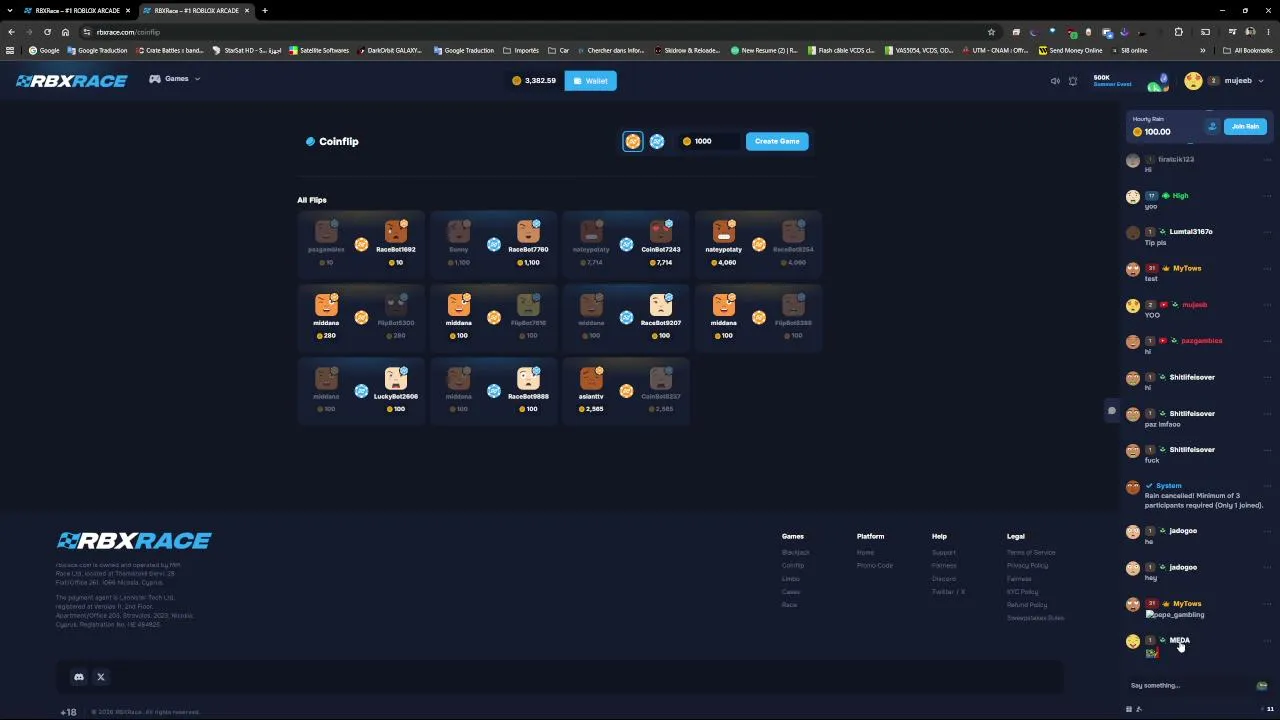The width and height of the screenshot is (1280, 720).
Task: Open chat rules grid icon
Action: pos(1129,709)
